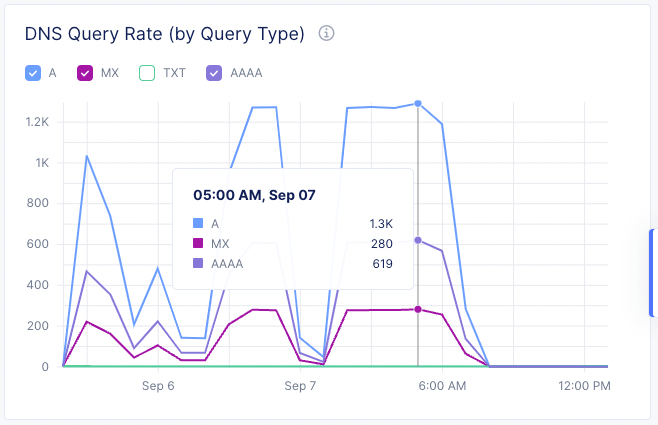Click the DNS Query Rate chart title

[164, 34]
